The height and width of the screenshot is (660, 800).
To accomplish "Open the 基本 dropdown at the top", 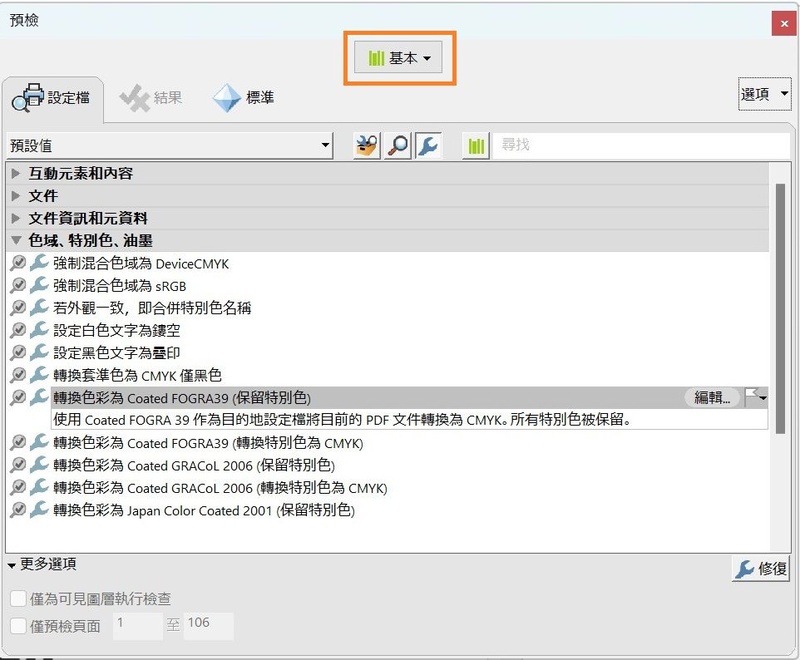I will pyautogui.click(x=398, y=58).
